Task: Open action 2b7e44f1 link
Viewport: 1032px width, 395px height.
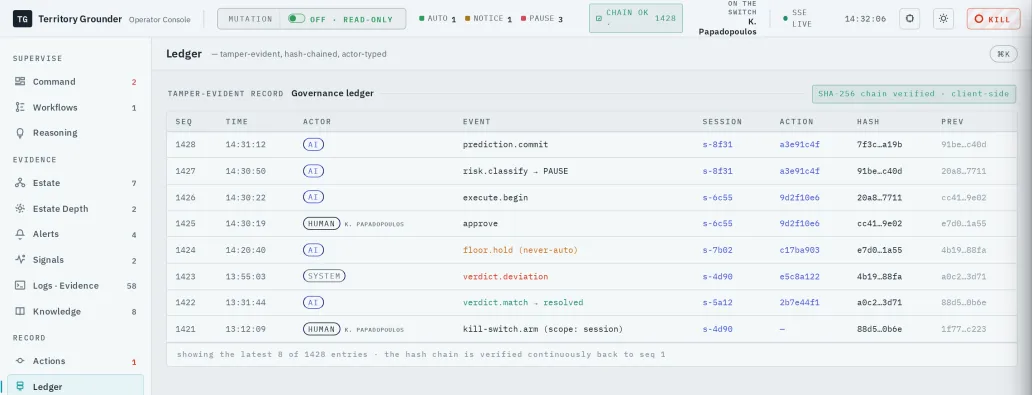Action: 800,303
